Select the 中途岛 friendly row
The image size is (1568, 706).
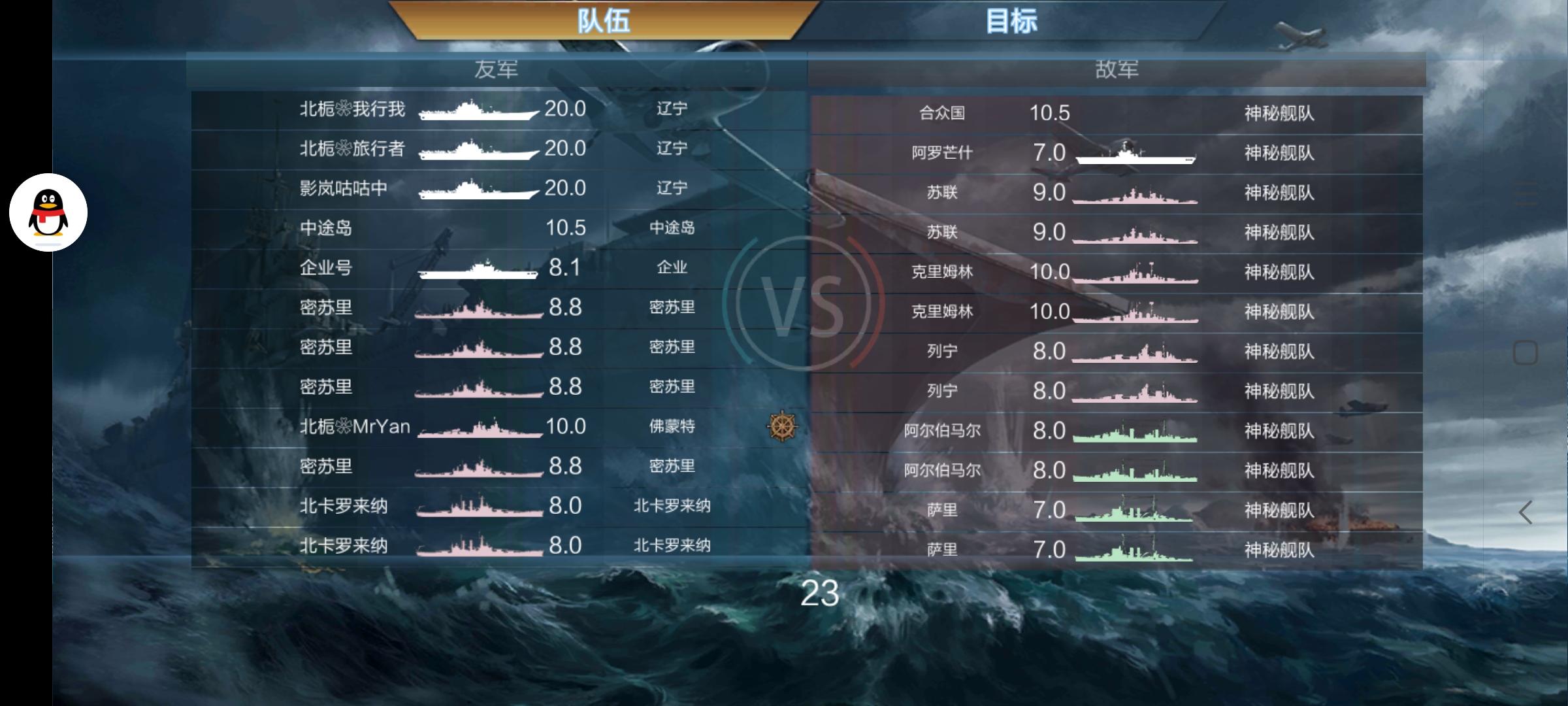click(x=499, y=228)
